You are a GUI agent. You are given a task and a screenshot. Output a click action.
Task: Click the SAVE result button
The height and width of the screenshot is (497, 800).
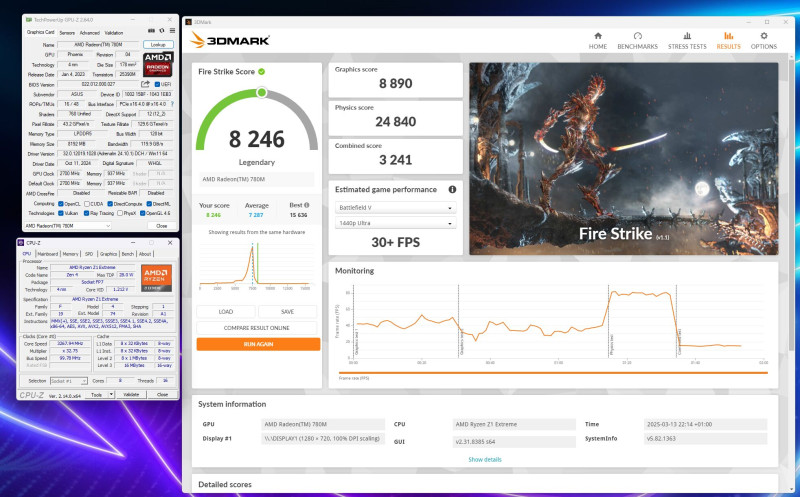pos(287,312)
